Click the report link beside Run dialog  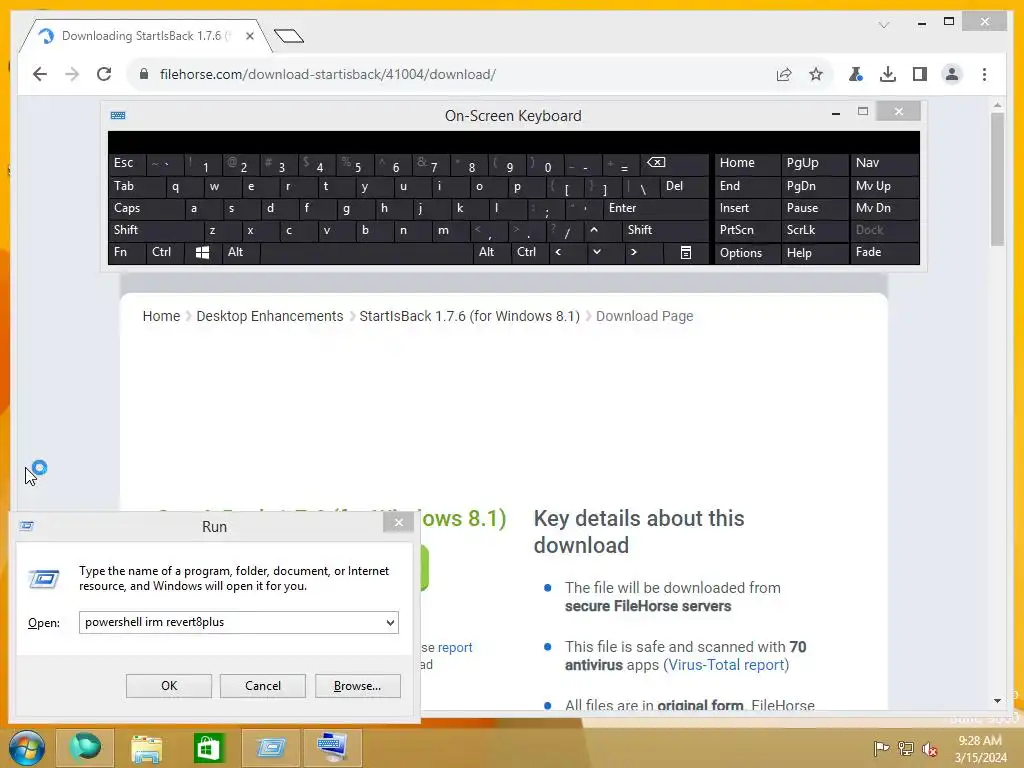point(455,647)
